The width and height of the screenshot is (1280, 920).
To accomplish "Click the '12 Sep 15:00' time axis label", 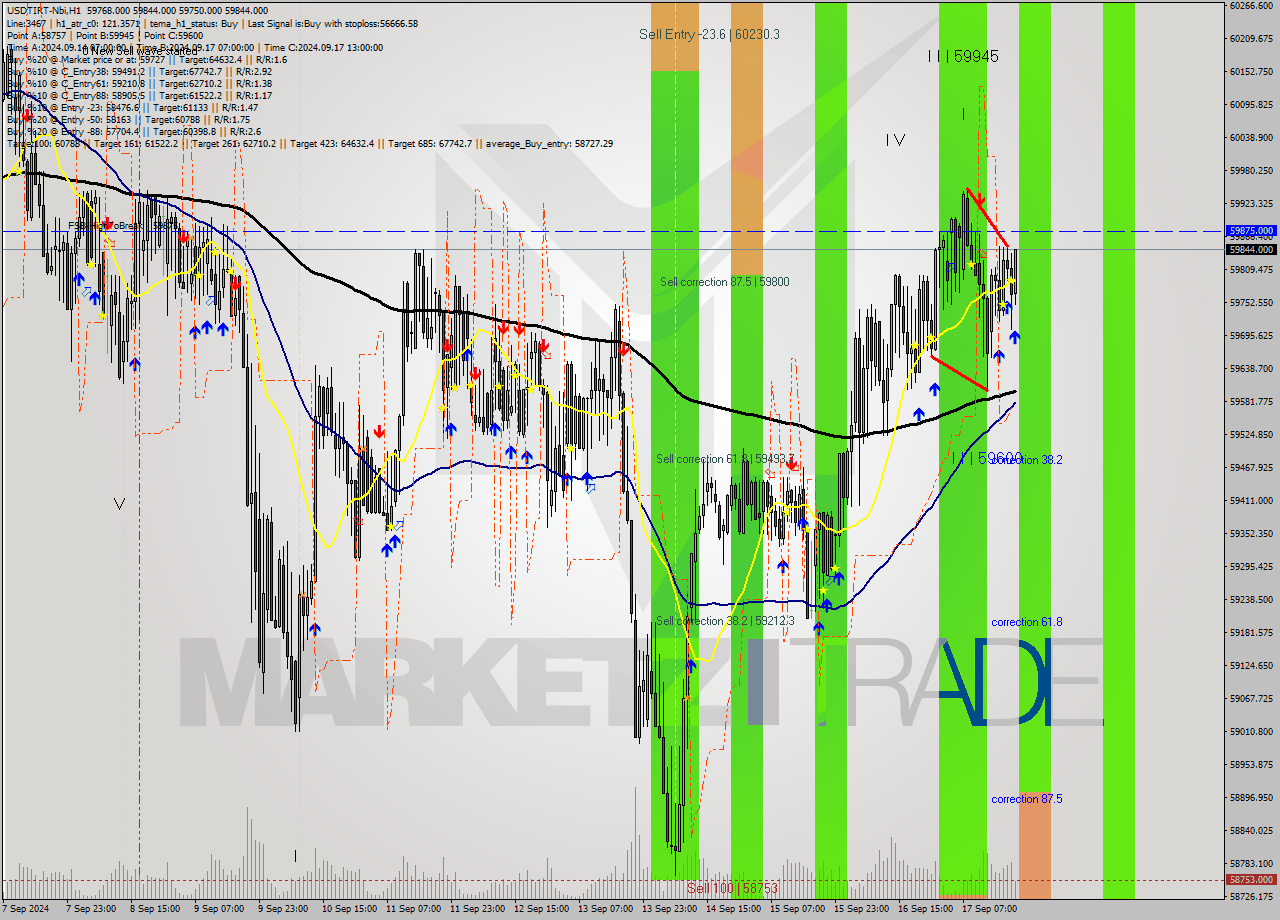I will coord(541,909).
